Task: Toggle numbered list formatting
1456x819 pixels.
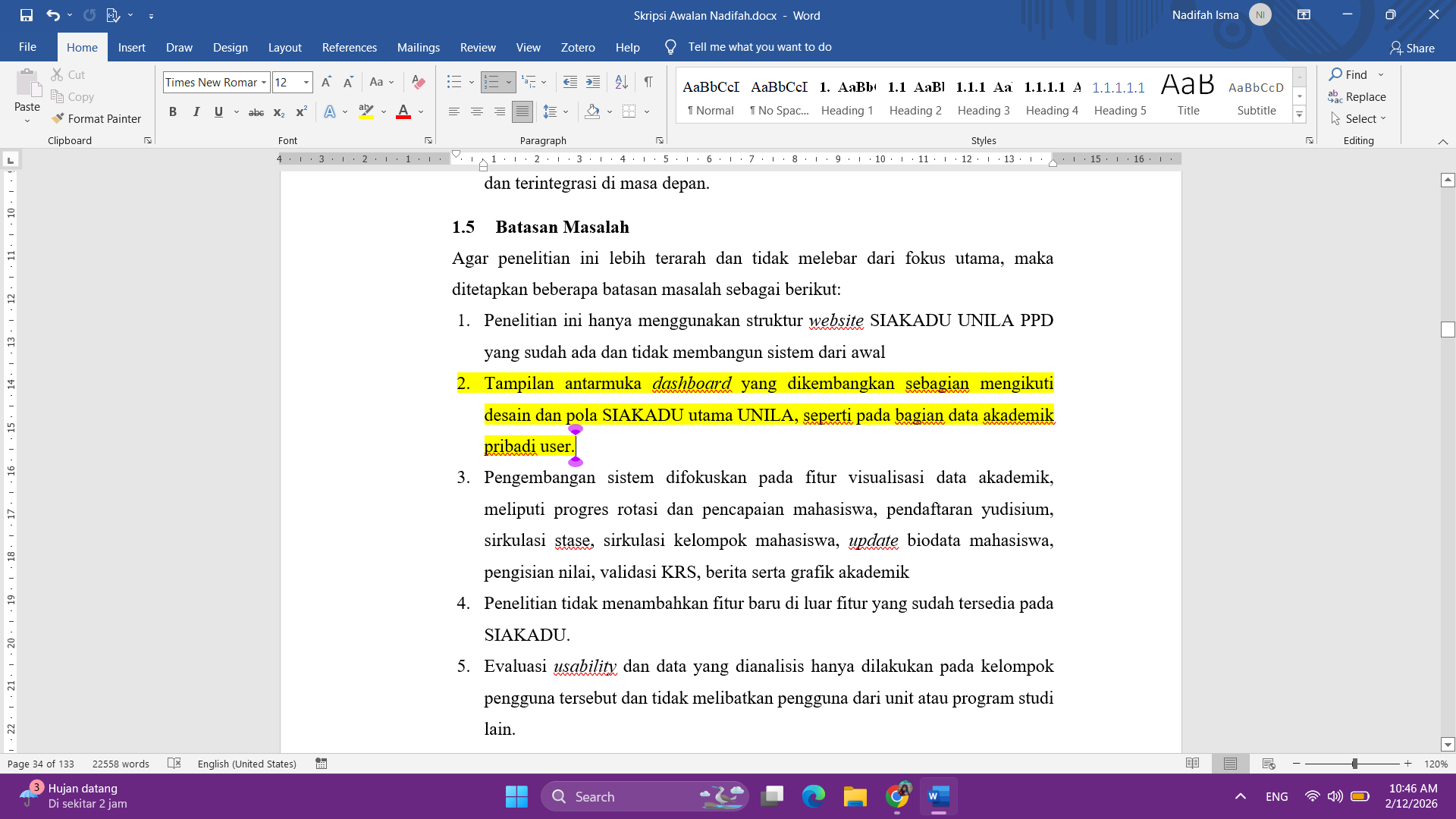Action: (491, 82)
